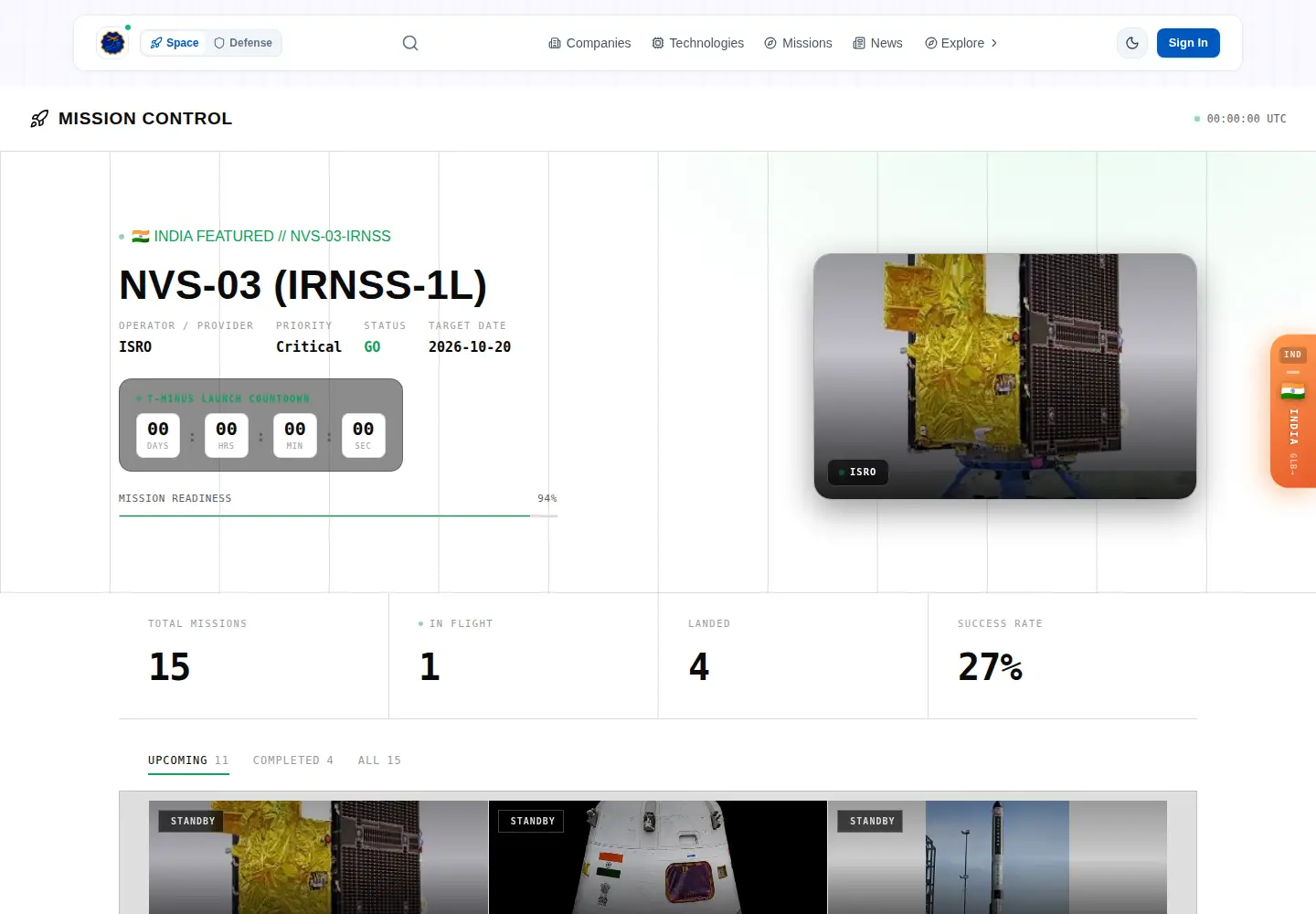The image size is (1316, 914).
Task: Expand the Explore dropdown
Action: pos(960,43)
